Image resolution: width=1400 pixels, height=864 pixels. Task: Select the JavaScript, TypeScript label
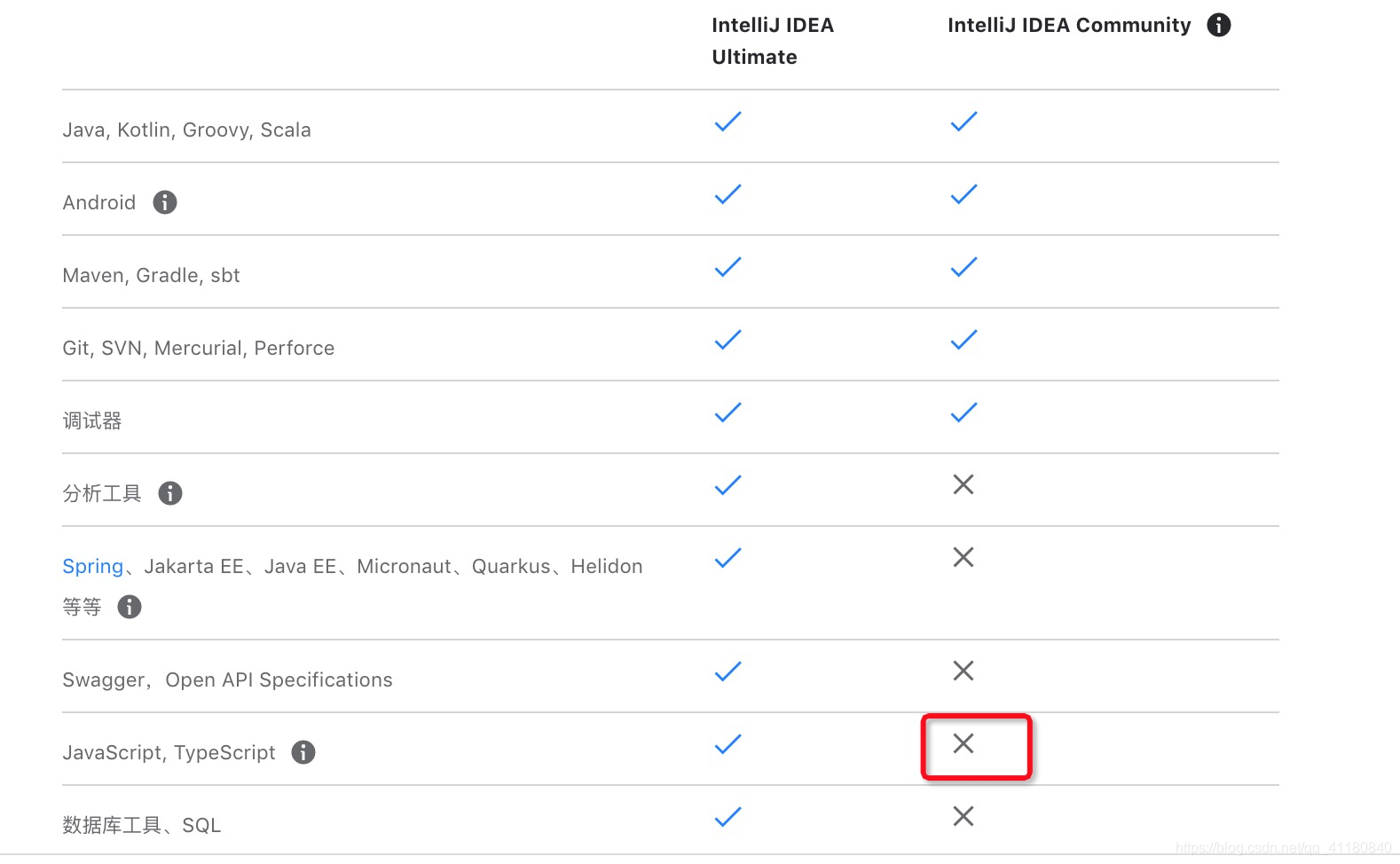(169, 752)
